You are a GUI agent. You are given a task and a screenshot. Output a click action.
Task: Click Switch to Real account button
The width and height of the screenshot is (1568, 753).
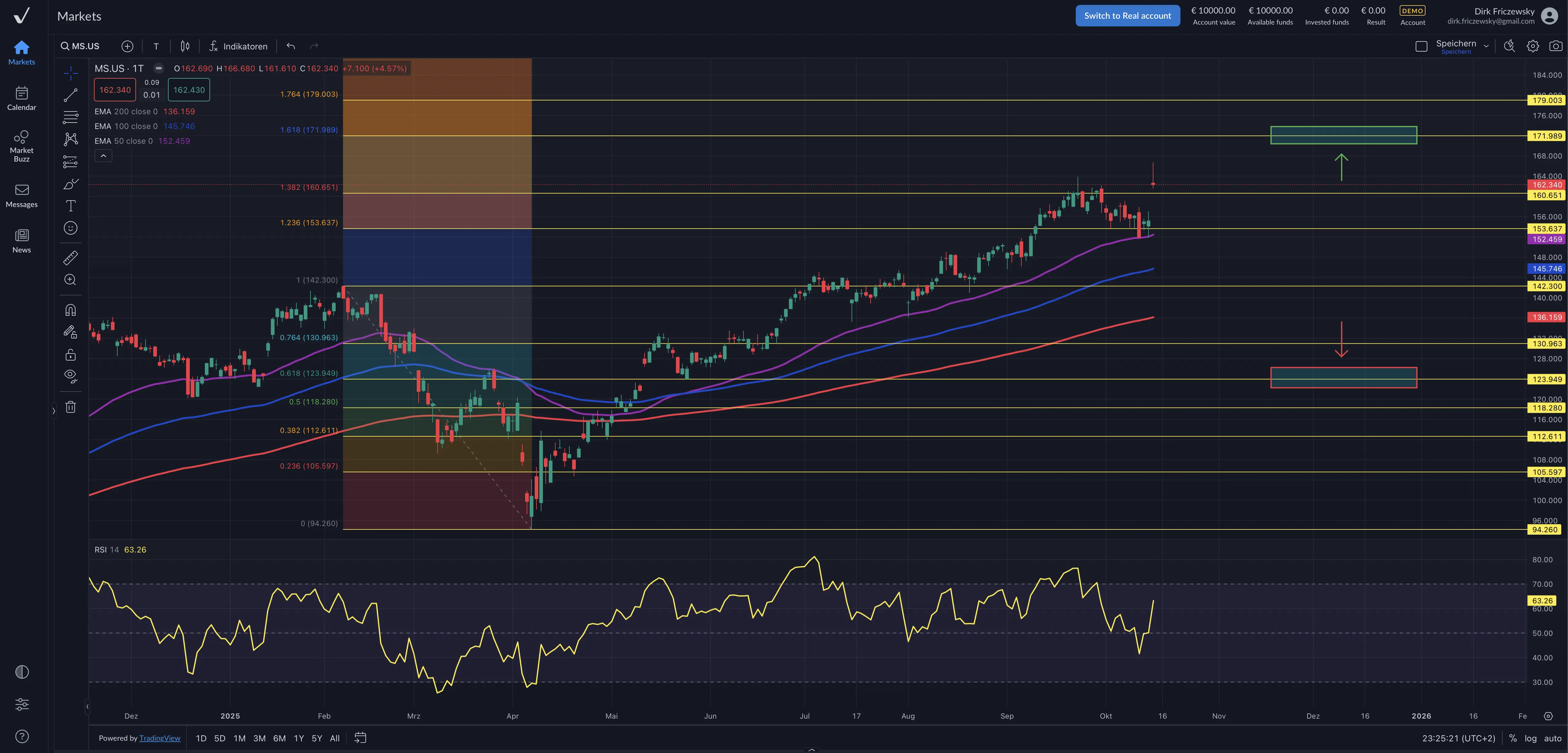click(x=1127, y=15)
